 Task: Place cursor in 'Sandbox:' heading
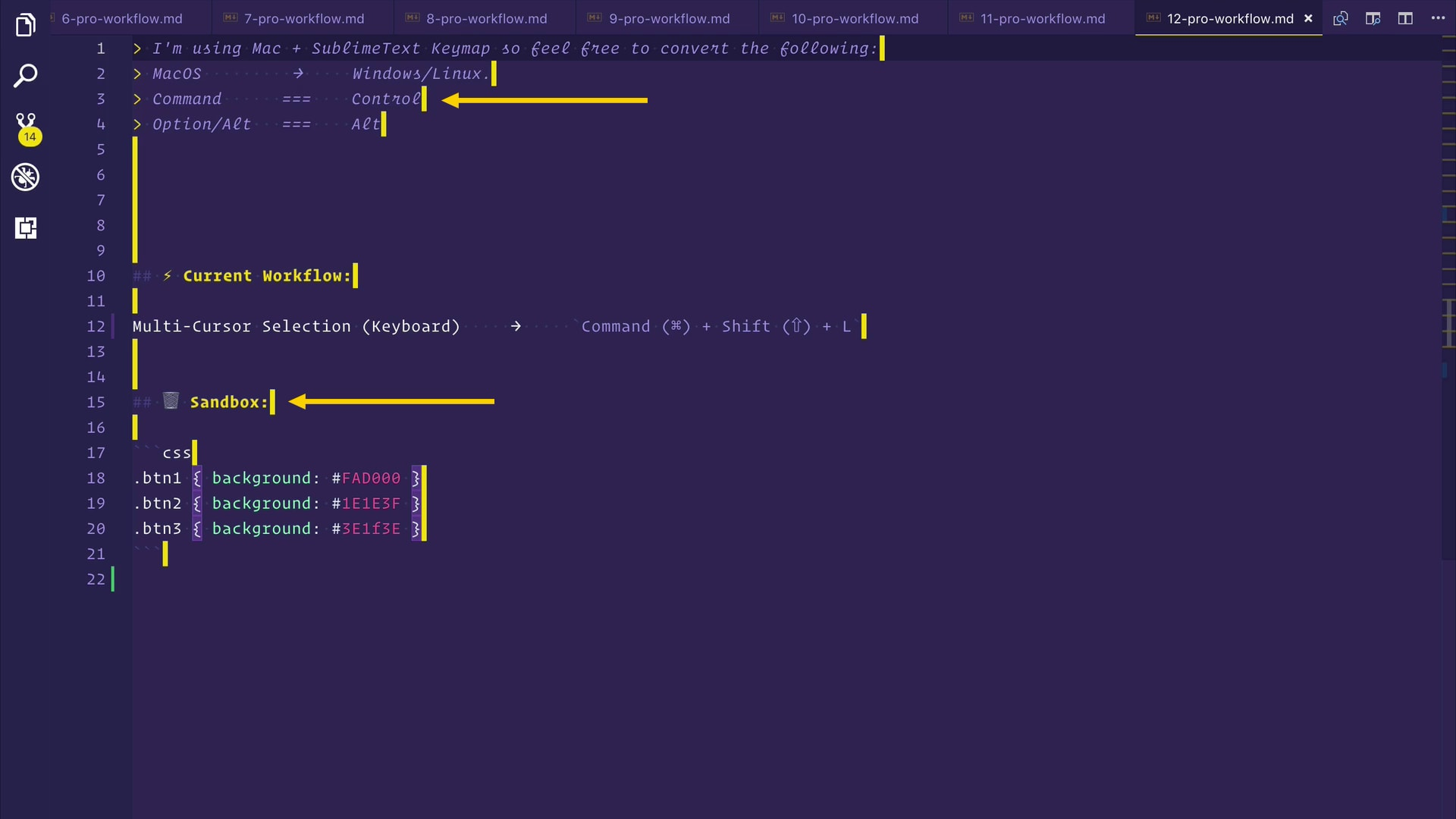click(x=229, y=403)
